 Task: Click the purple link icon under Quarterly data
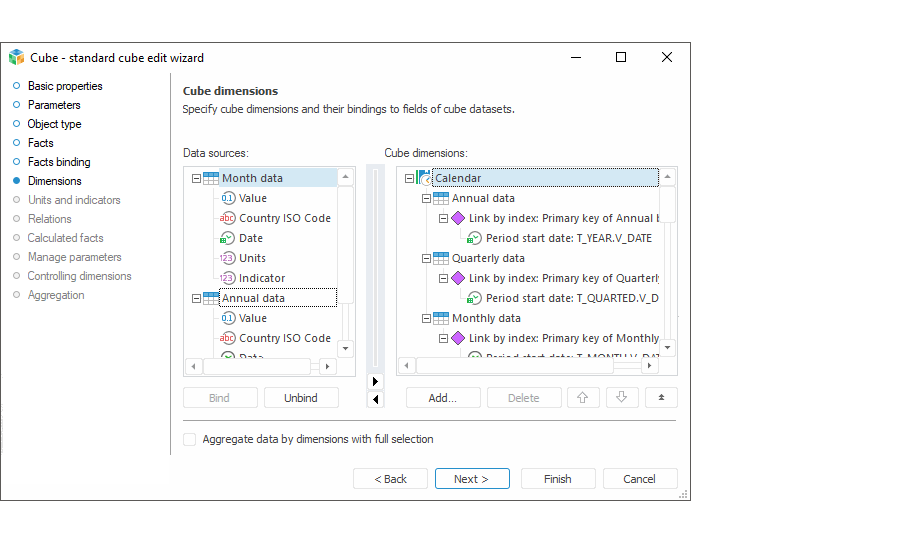(458, 278)
